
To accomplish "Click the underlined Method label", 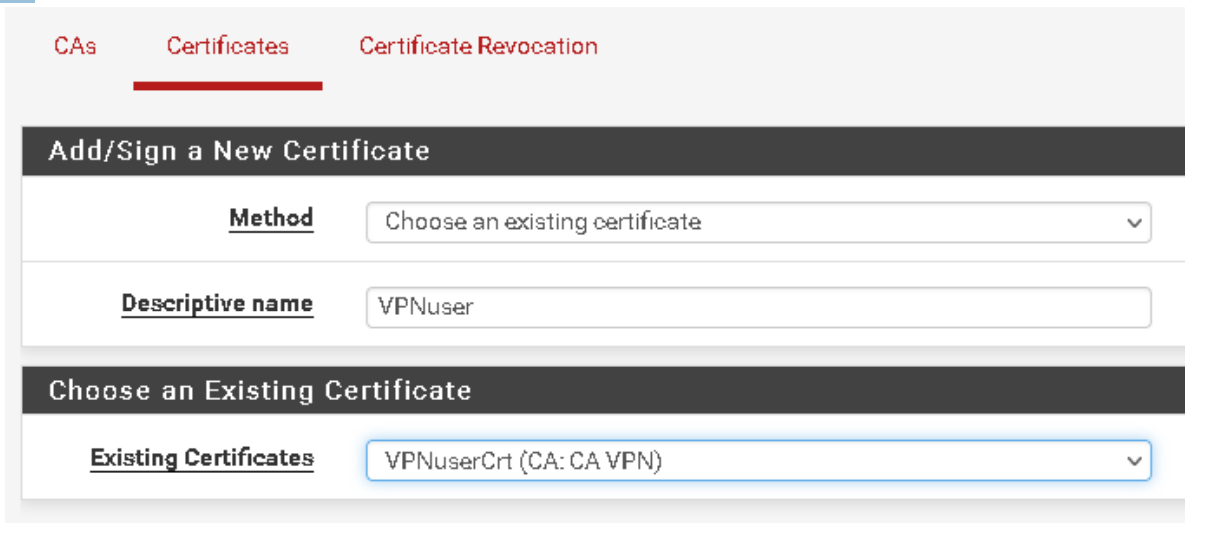I will point(271,218).
